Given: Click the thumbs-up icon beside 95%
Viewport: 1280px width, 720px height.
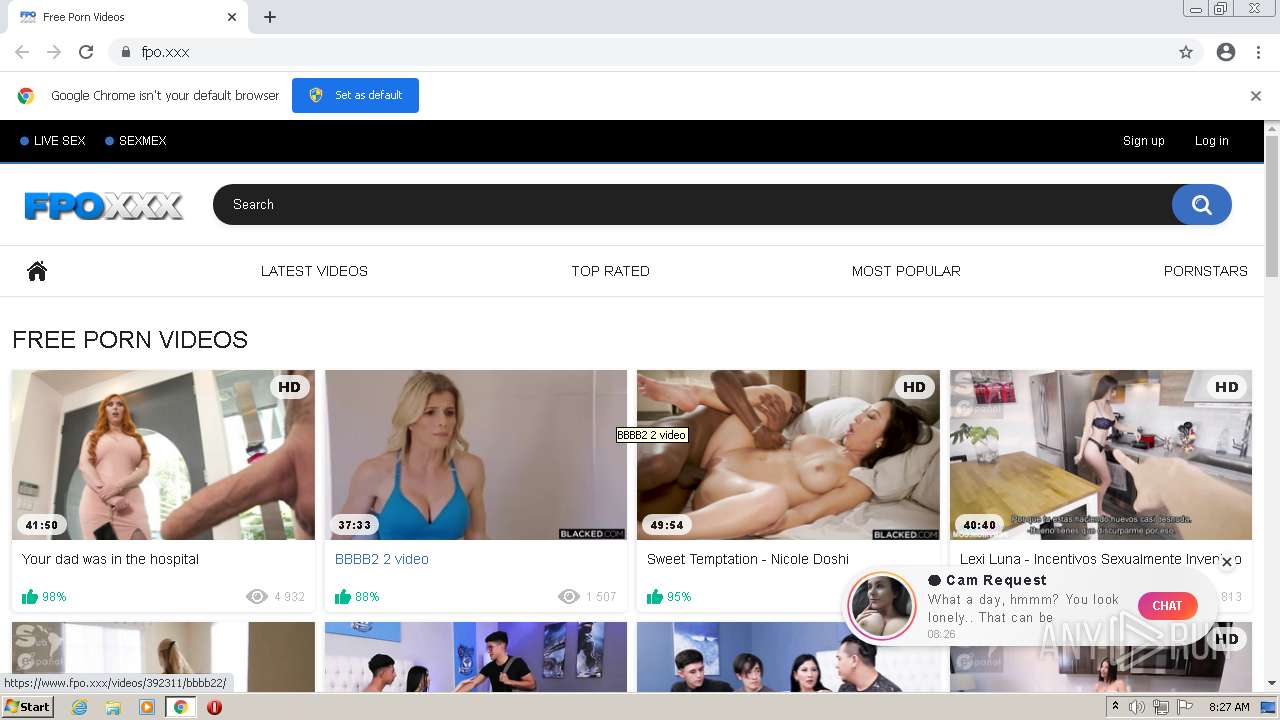Looking at the screenshot, I should click(655, 597).
